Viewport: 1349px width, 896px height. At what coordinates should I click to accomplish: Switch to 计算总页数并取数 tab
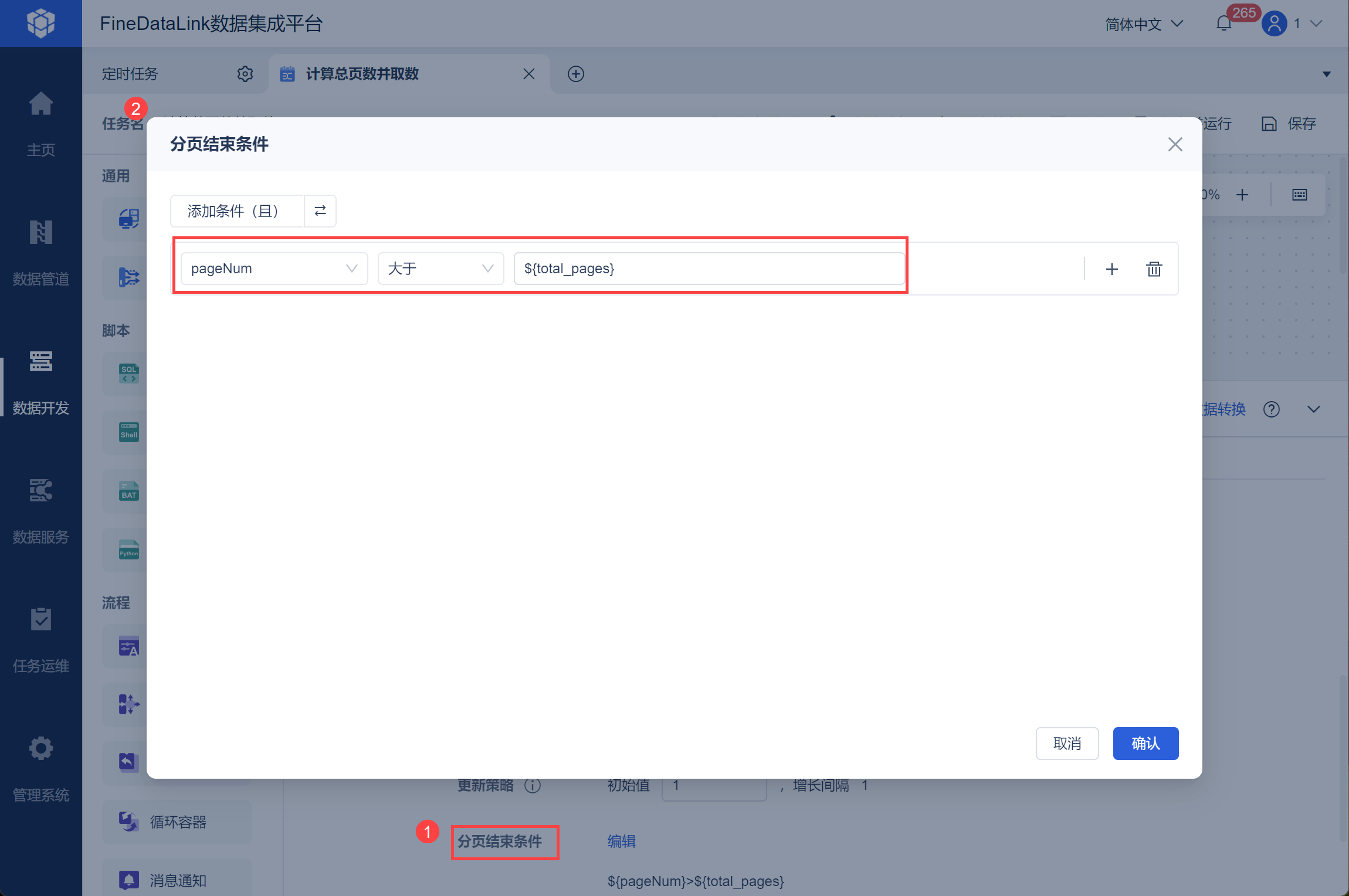[x=362, y=74]
